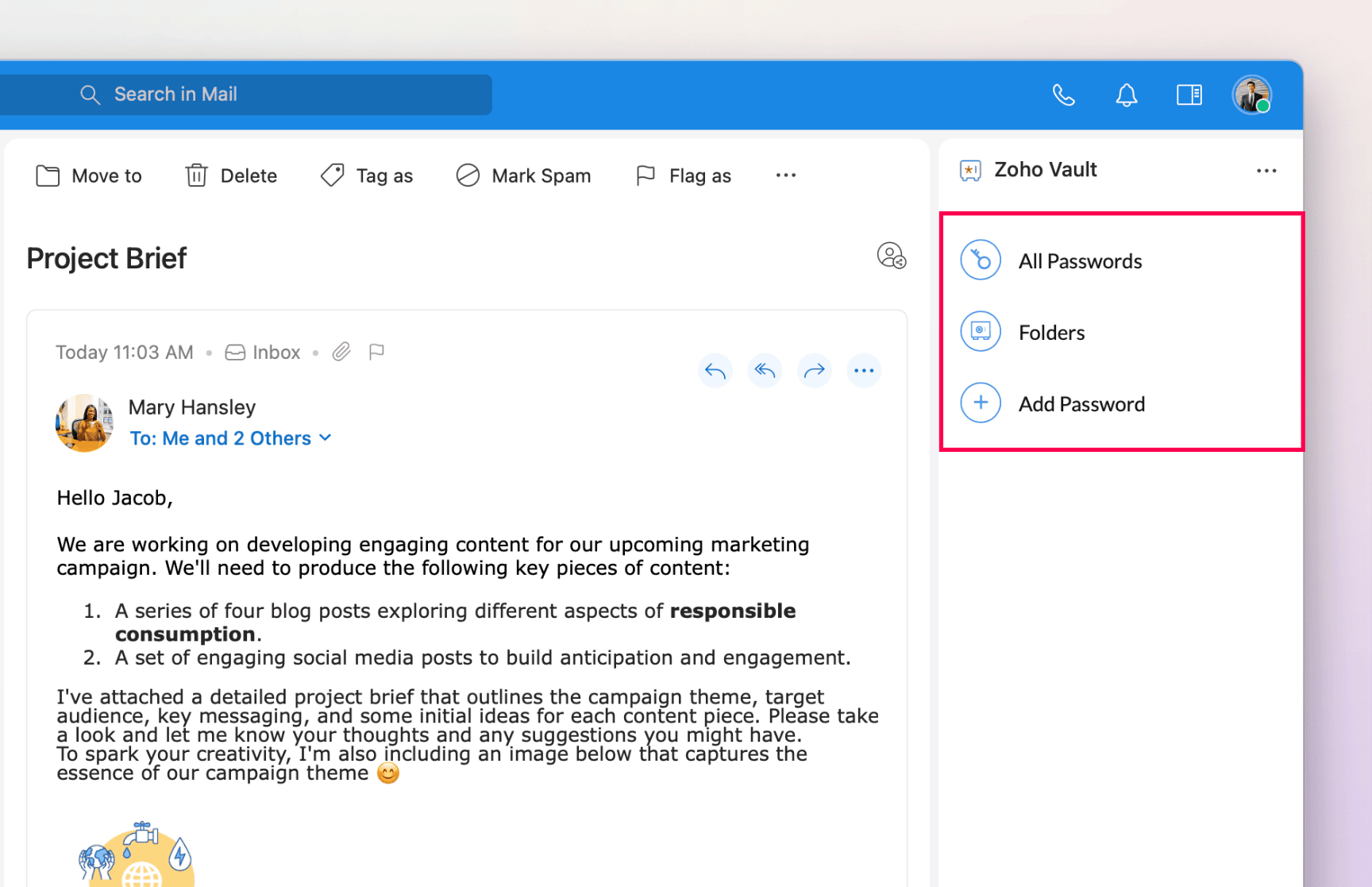The image size is (1372, 887).
Task: Click the Inbox folder label
Action: pos(276,353)
